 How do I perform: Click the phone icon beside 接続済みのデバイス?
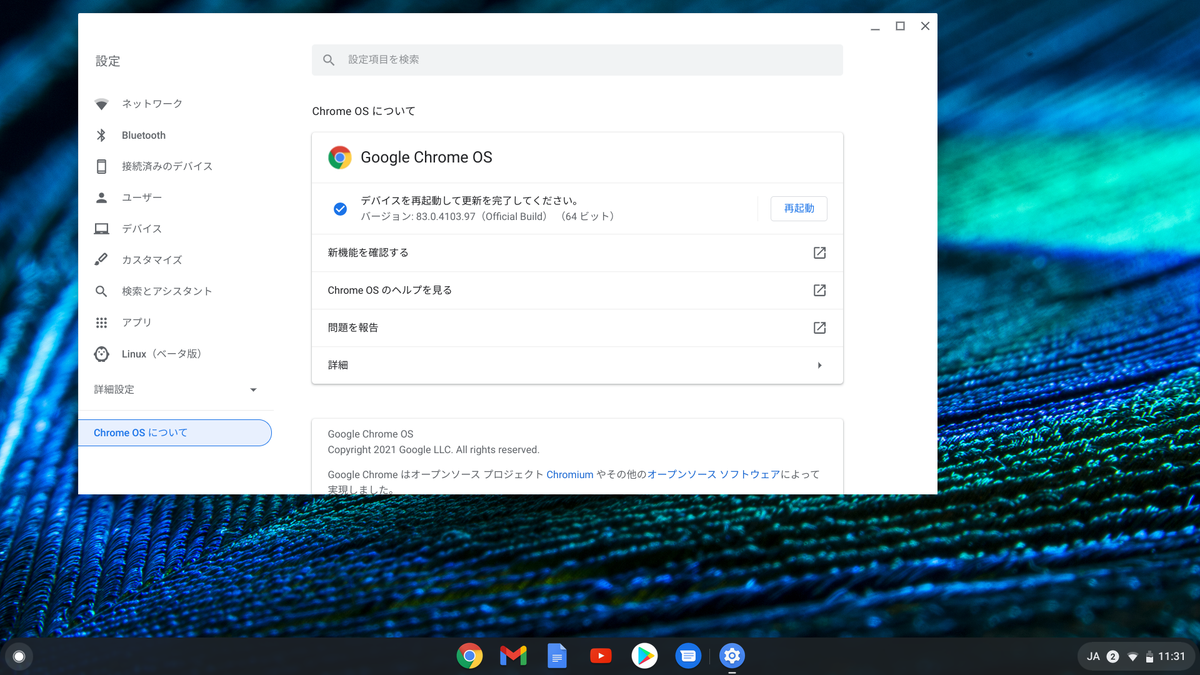tap(101, 166)
